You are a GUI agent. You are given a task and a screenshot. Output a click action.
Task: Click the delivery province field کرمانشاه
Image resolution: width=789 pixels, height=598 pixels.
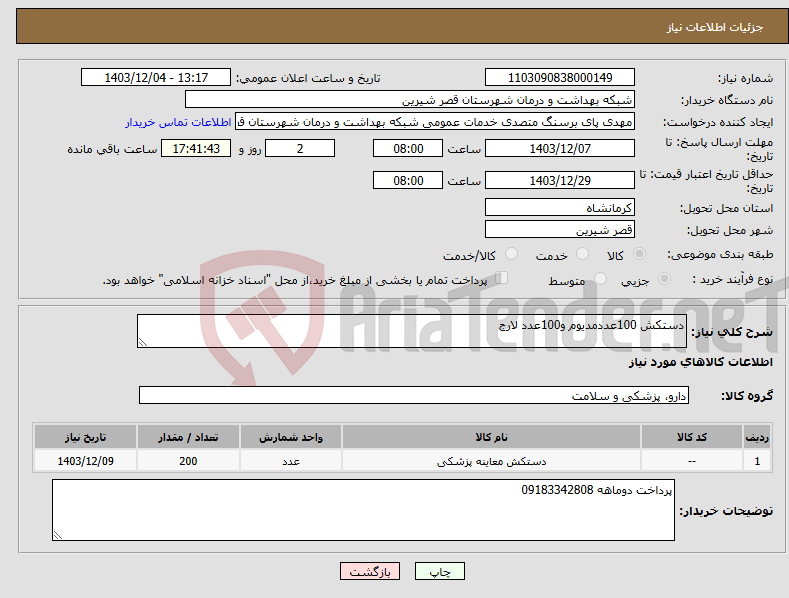pyautogui.click(x=560, y=207)
